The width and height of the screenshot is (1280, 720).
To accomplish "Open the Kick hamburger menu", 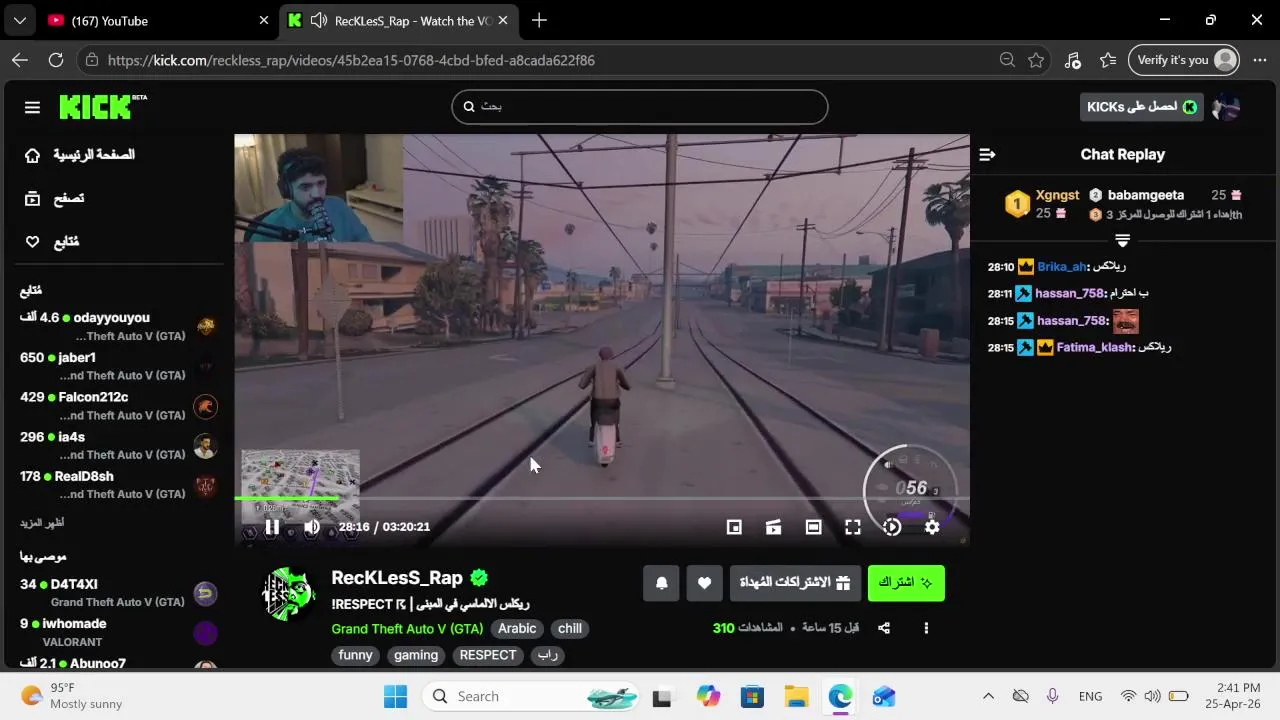I will [32, 107].
